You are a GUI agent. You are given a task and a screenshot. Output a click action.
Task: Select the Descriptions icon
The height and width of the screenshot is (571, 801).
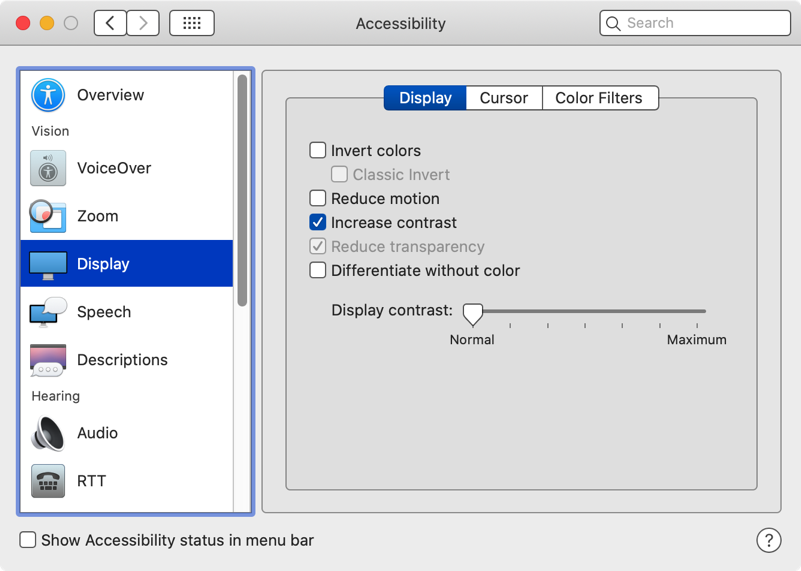(48, 360)
